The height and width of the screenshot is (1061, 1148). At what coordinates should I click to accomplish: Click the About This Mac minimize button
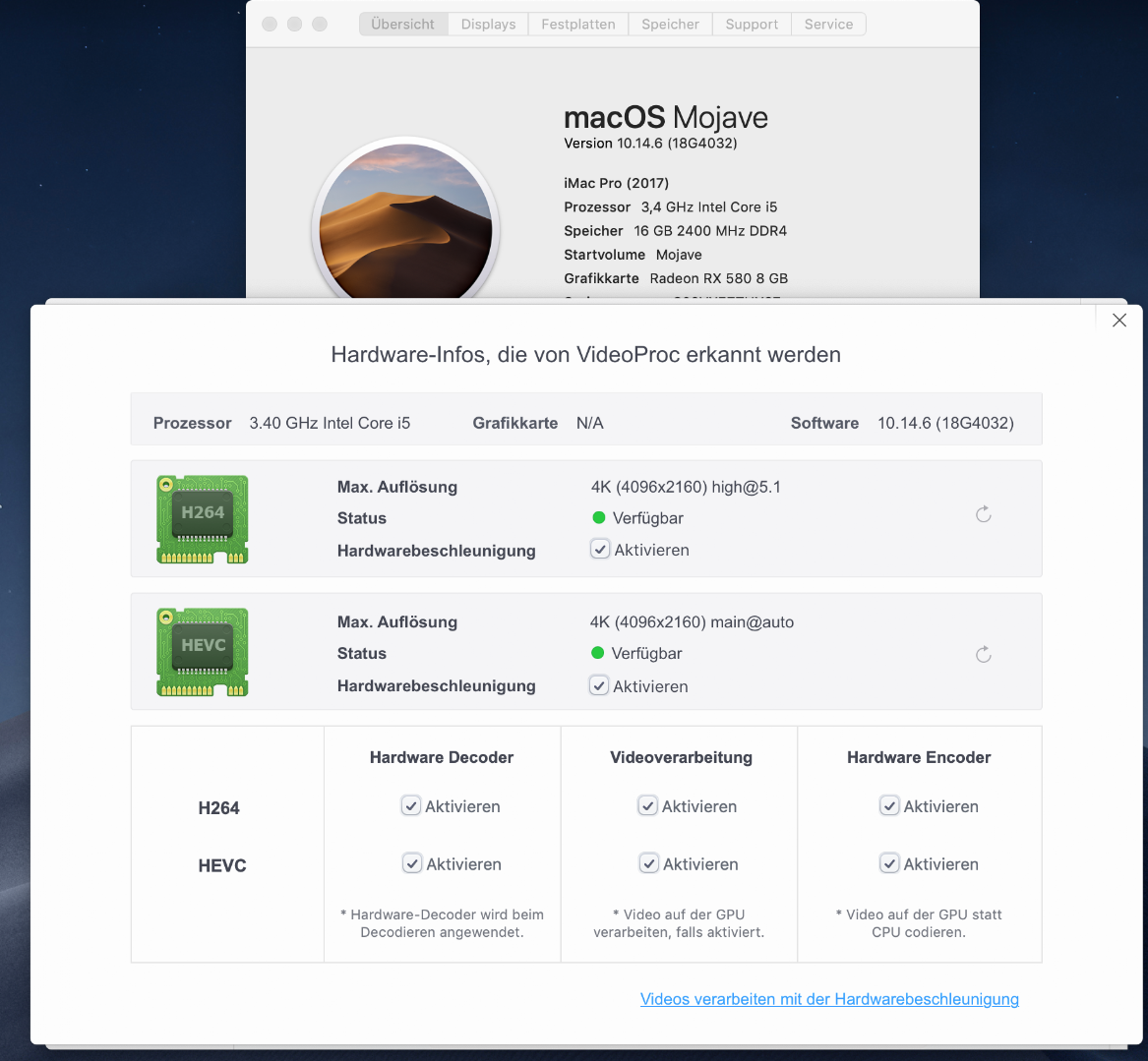(294, 25)
